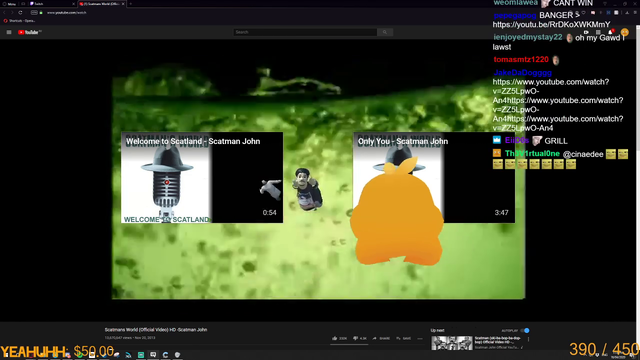
Task: Open a new browser tab with plus
Action: 131,4
